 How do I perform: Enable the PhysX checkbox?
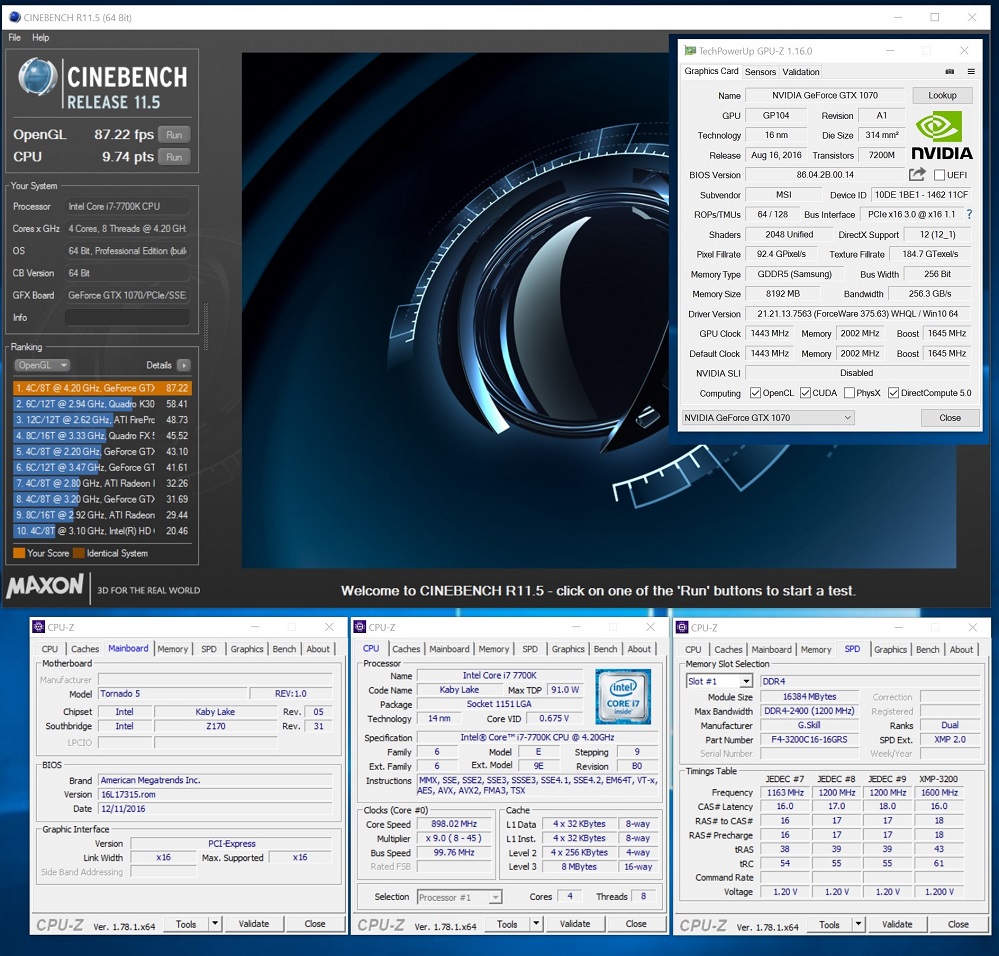click(x=849, y=393)
